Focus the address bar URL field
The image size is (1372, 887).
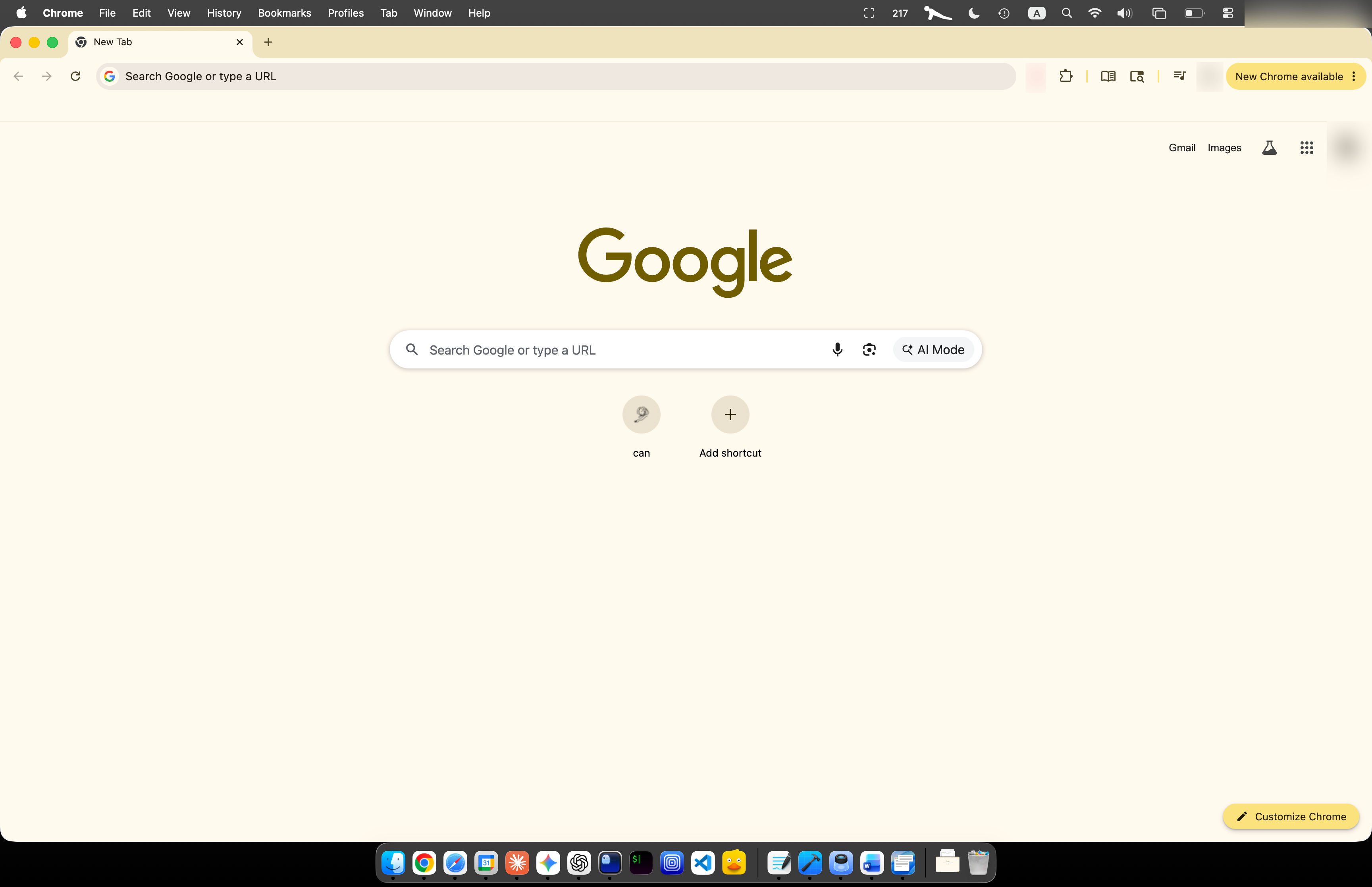556,76
